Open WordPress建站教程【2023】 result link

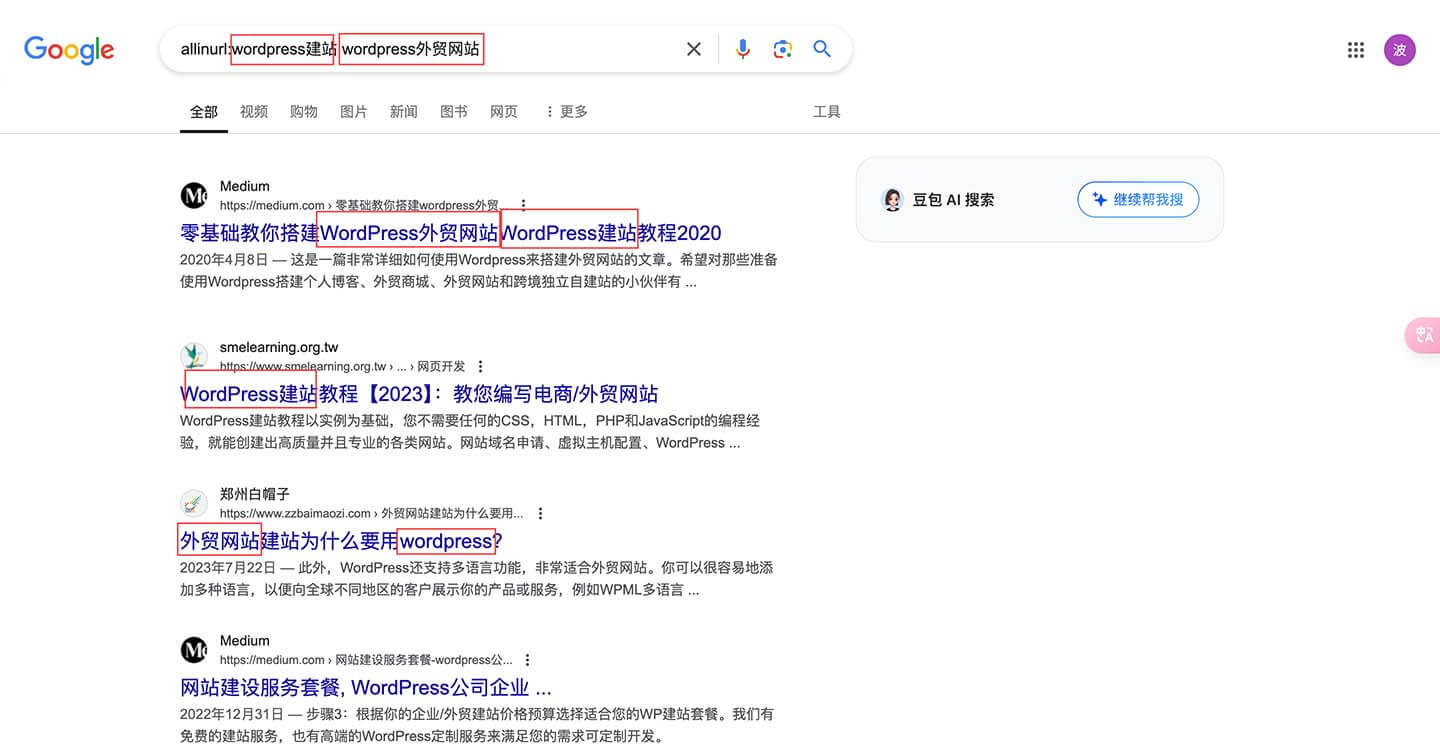(x=419, y=394)
